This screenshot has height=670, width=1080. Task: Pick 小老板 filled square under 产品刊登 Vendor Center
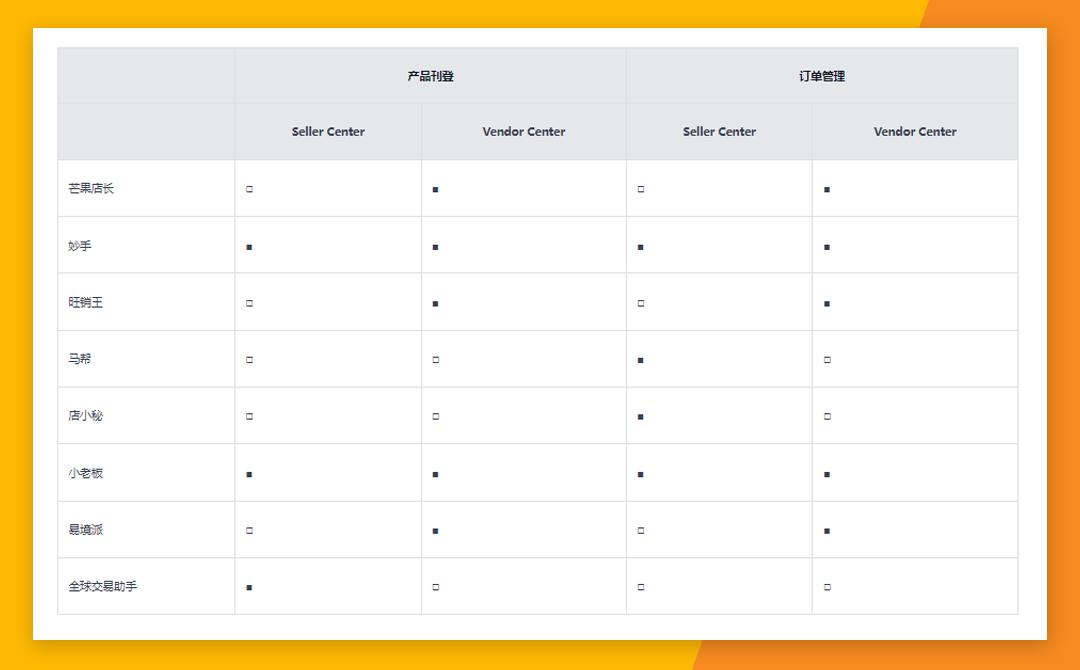[435, 474]
